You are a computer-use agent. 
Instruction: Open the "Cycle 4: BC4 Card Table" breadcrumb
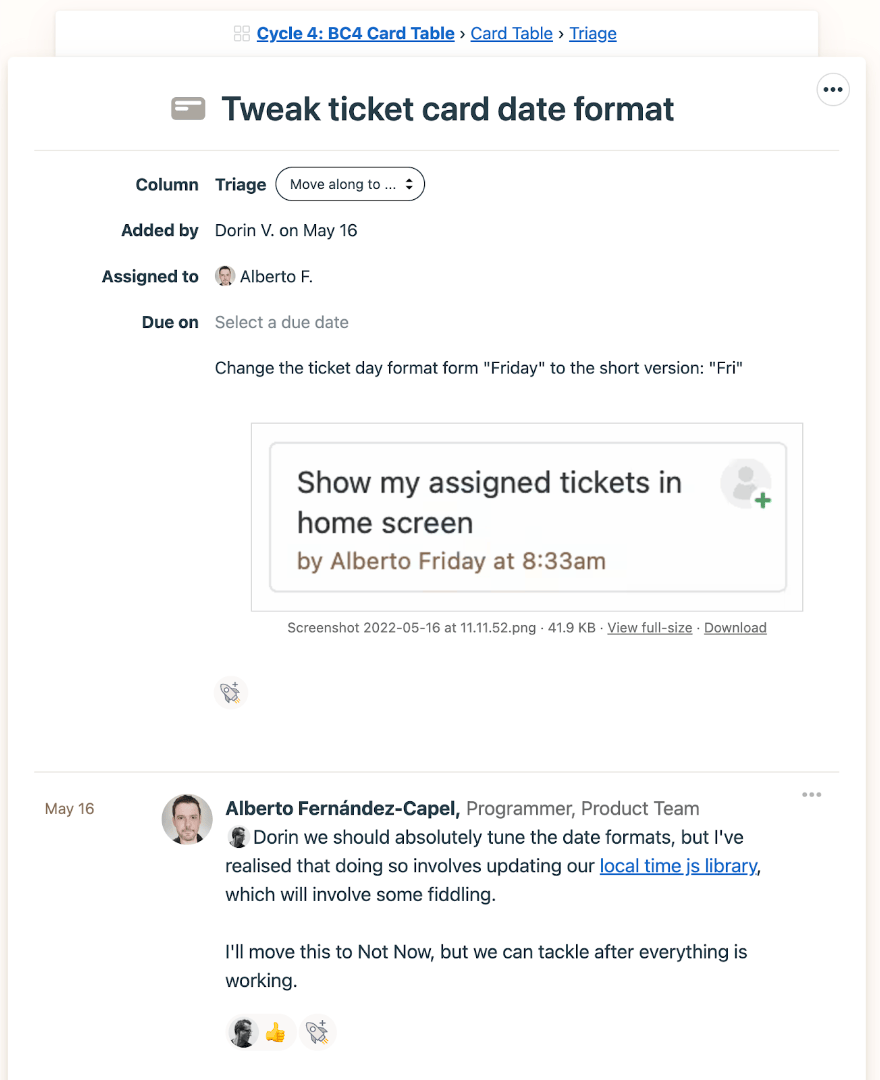(355, 34)
